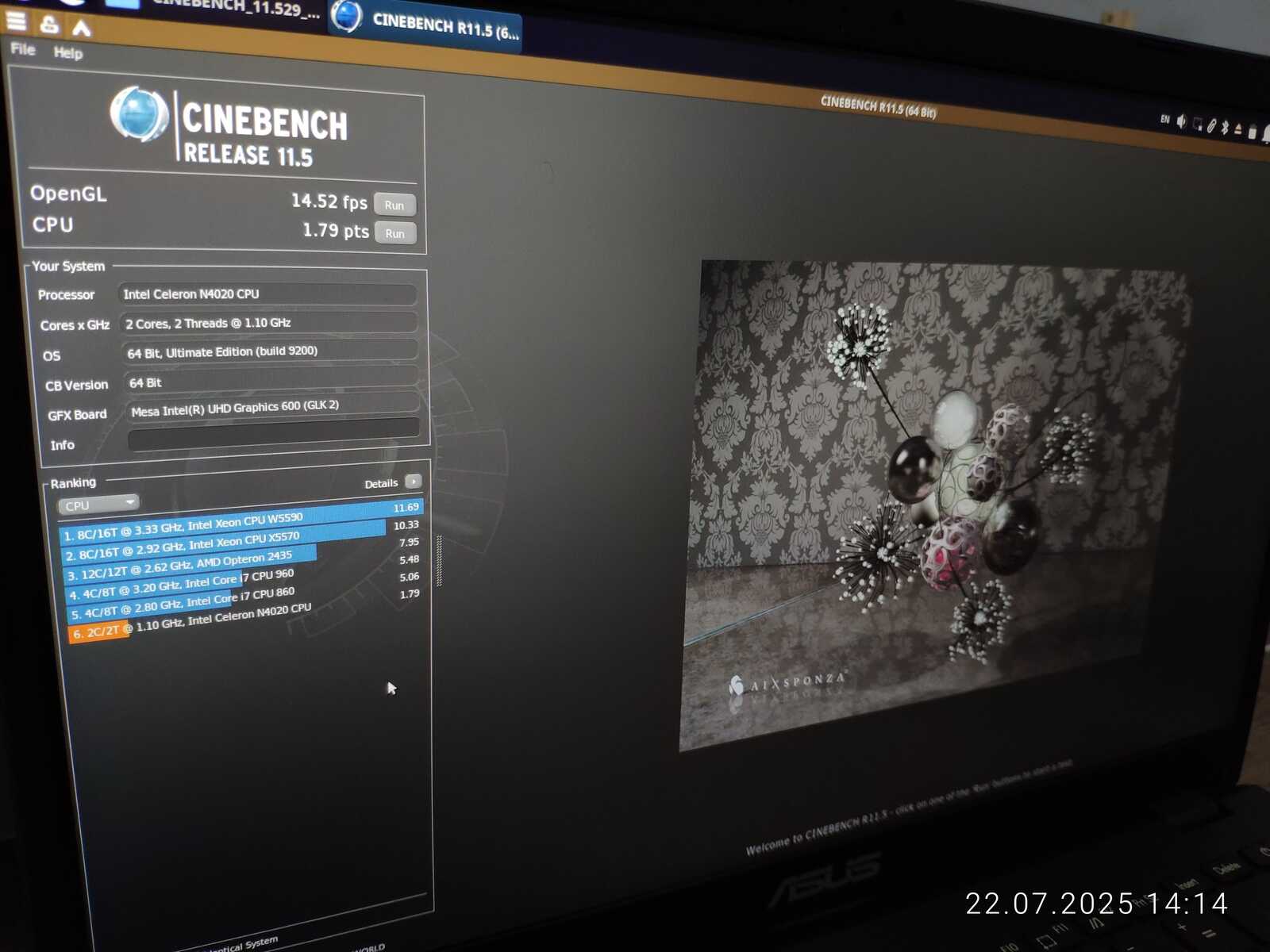The height and width of the screenshot is (952, 1270).
Task: Expand the ranking Details arrow button
Action: [x=414, y=482]
